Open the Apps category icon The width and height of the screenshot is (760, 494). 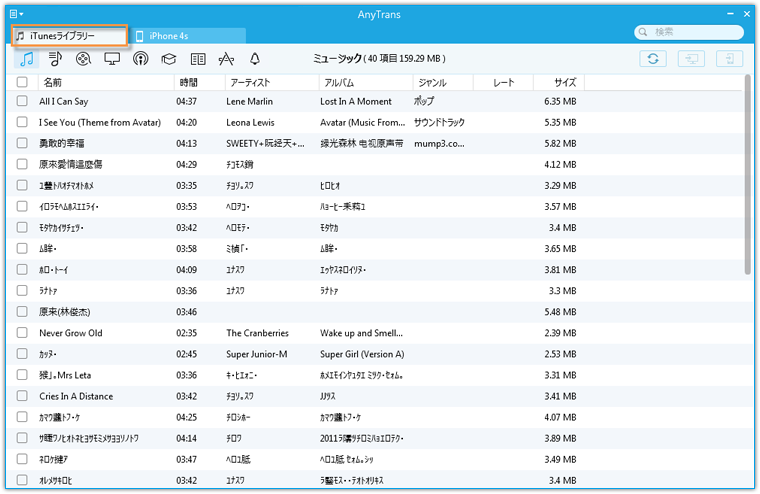[226, 59]
